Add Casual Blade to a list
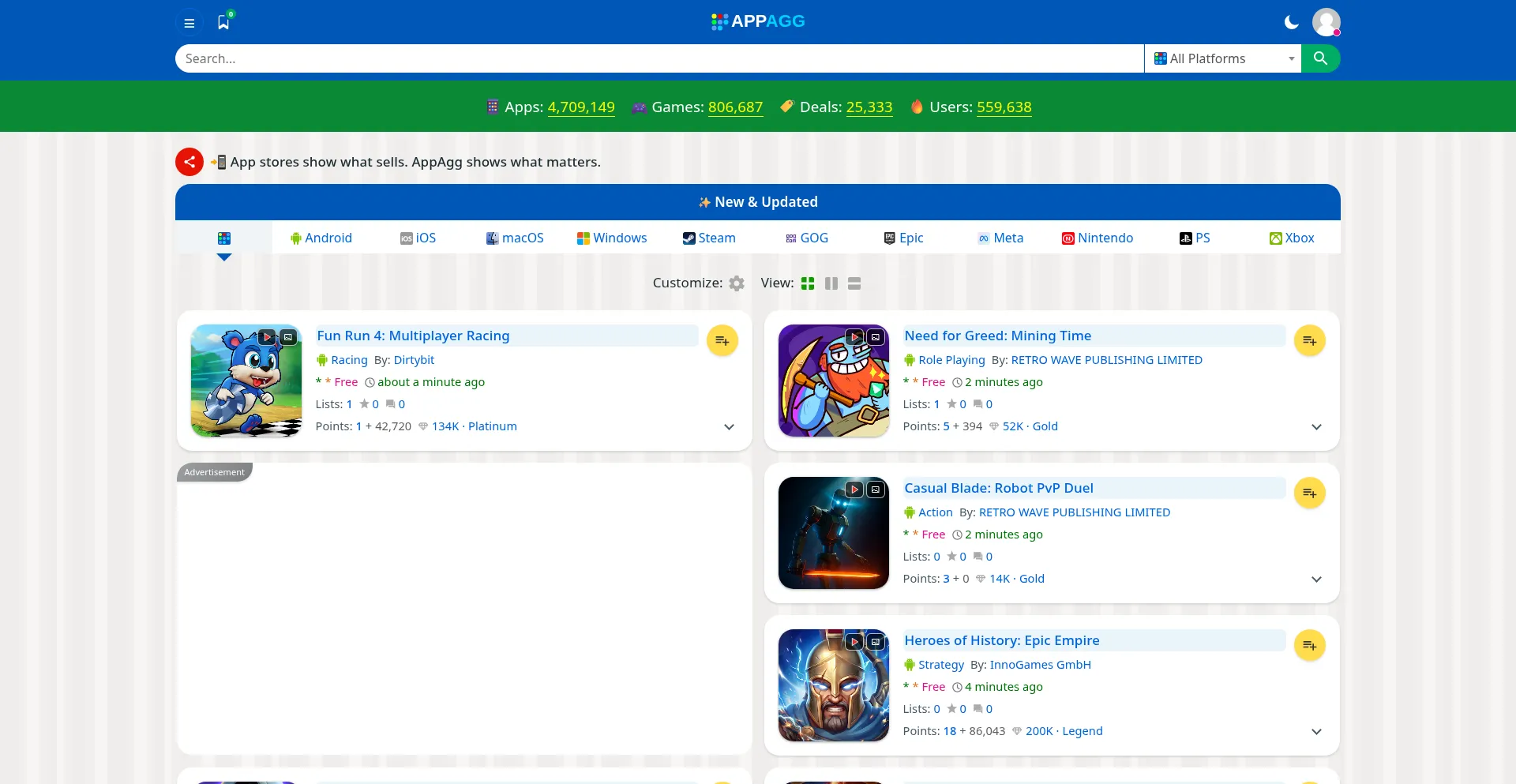Screen dimensions: 1516x784 click(x=1310, y=493)
